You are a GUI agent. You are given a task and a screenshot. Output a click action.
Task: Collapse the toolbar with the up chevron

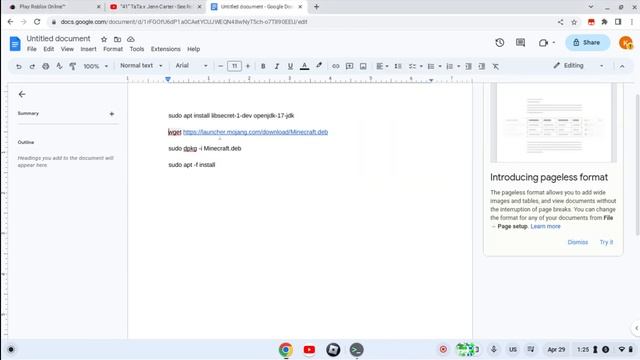622,66
